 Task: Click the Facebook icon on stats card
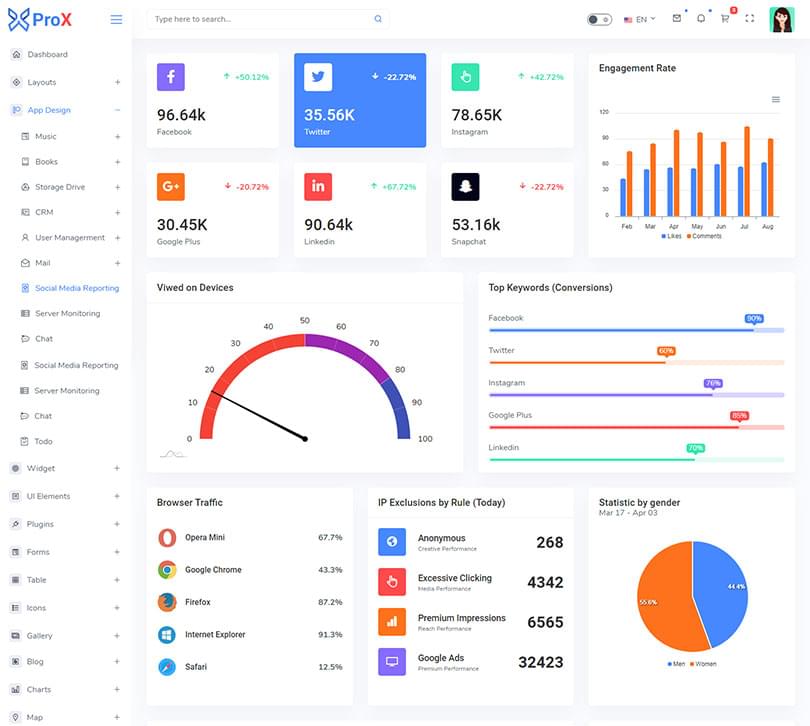tap(170, 77)
